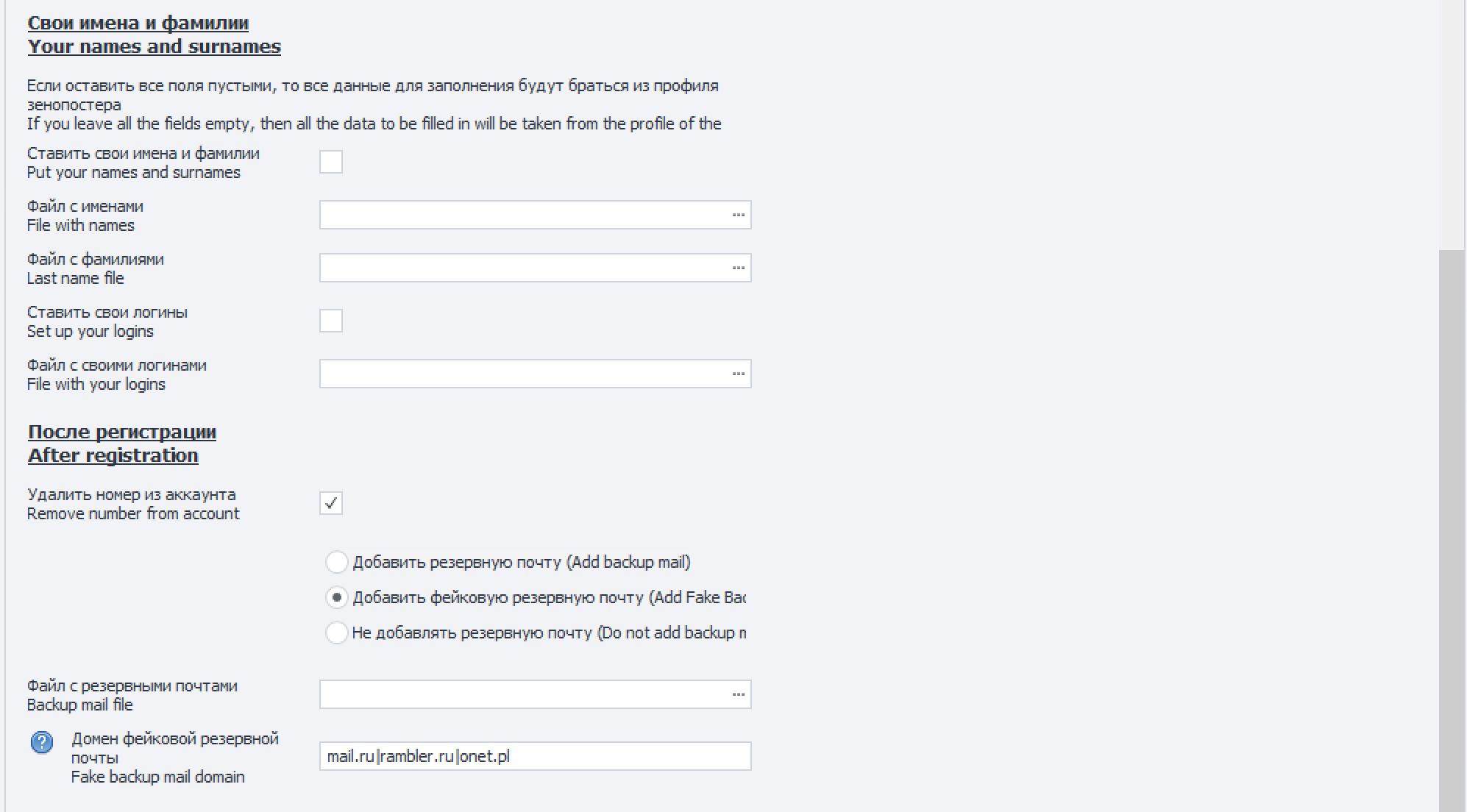Open file browser for File with names
1467x812 pixels.
[x=738, y=216]
